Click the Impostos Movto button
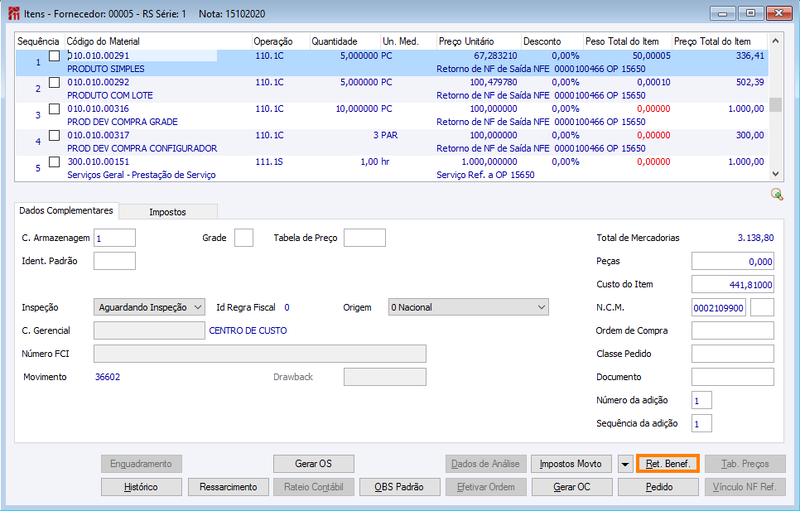Screen dimensions: 800x511 (x=570, y=464)
